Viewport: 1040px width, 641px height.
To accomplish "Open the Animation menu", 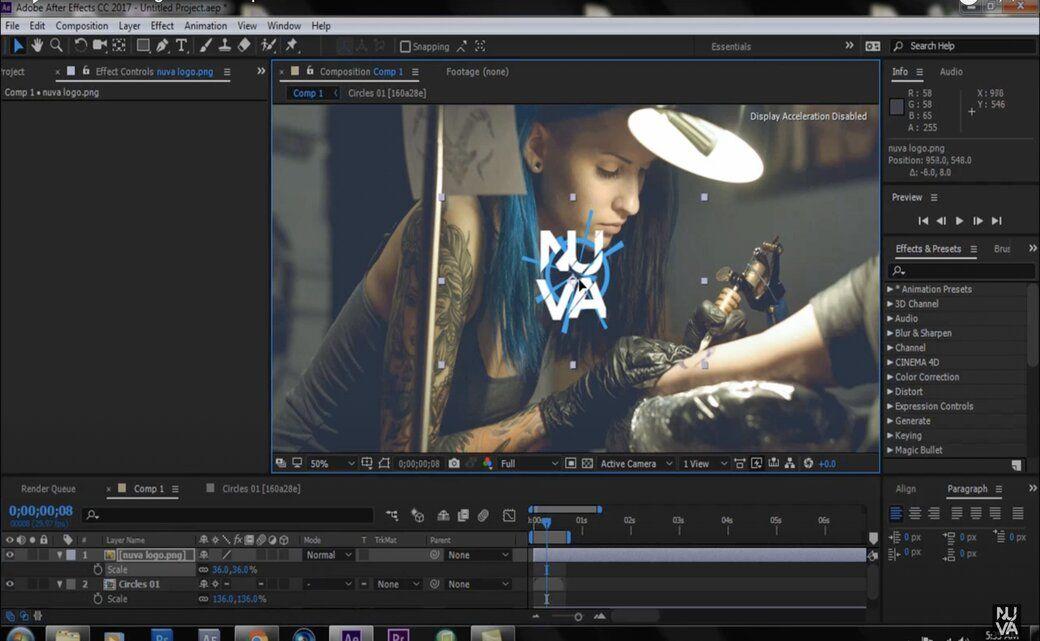I will (206, 26).
